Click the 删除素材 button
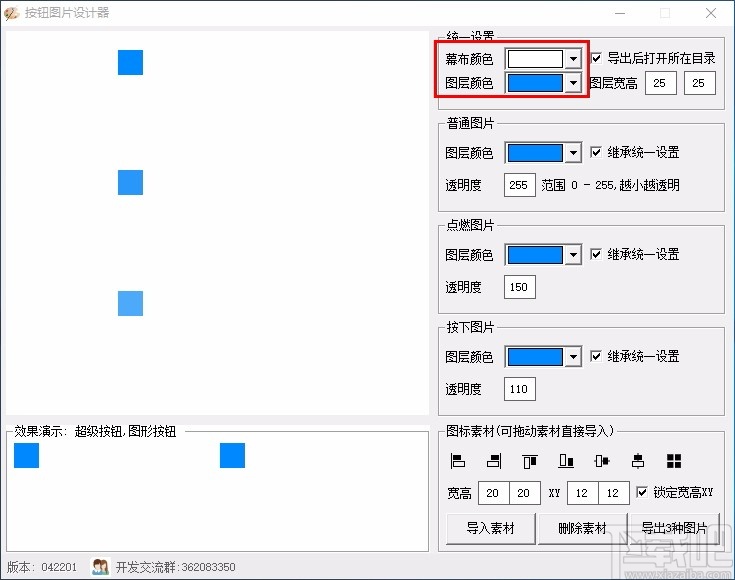 click(x=583, y=528)
